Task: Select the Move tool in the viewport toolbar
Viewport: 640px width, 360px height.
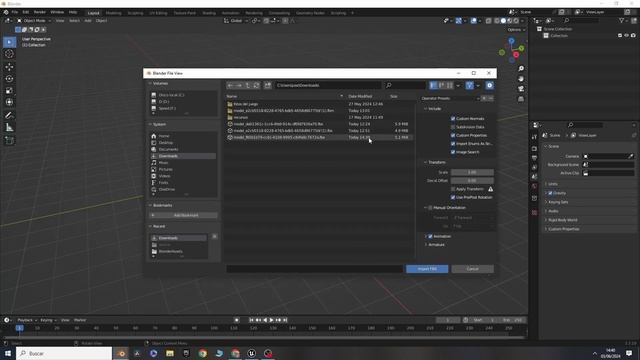Action: [x=9, y=67]
